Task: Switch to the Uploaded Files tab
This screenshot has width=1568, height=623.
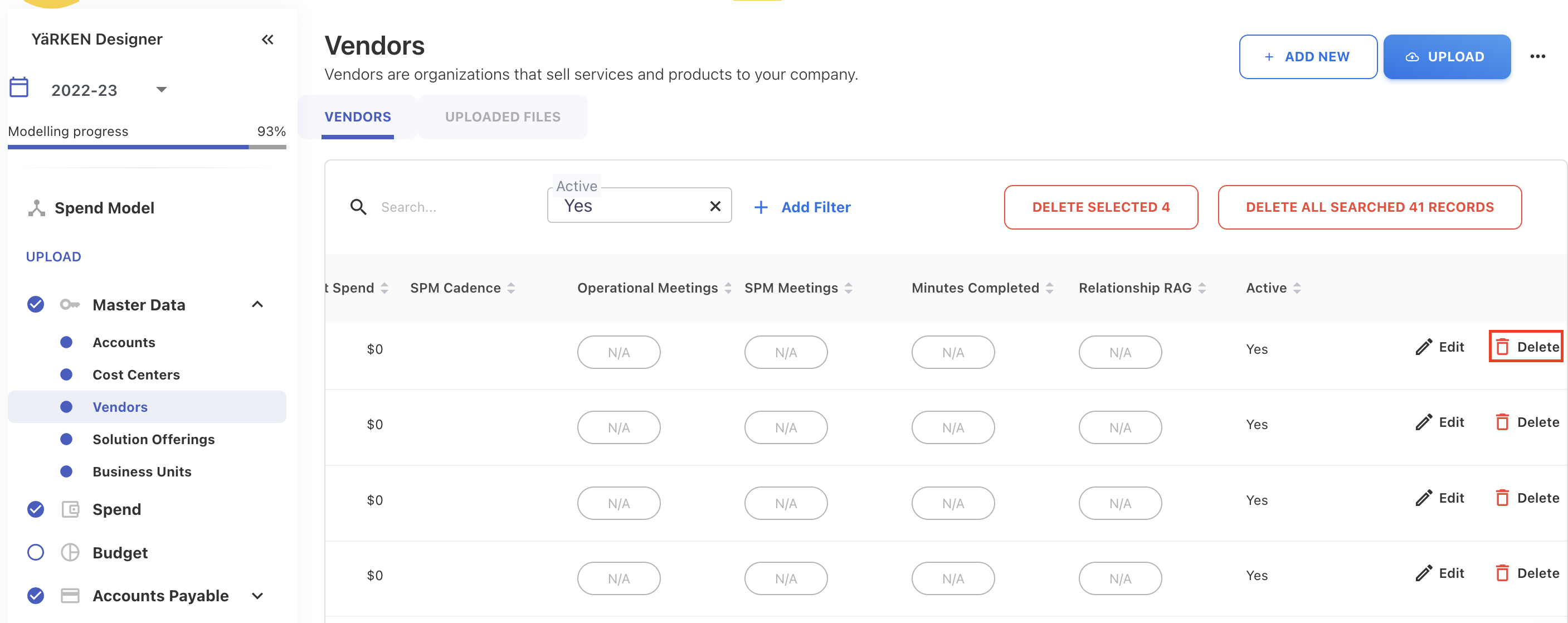Action: coord(502,117)
